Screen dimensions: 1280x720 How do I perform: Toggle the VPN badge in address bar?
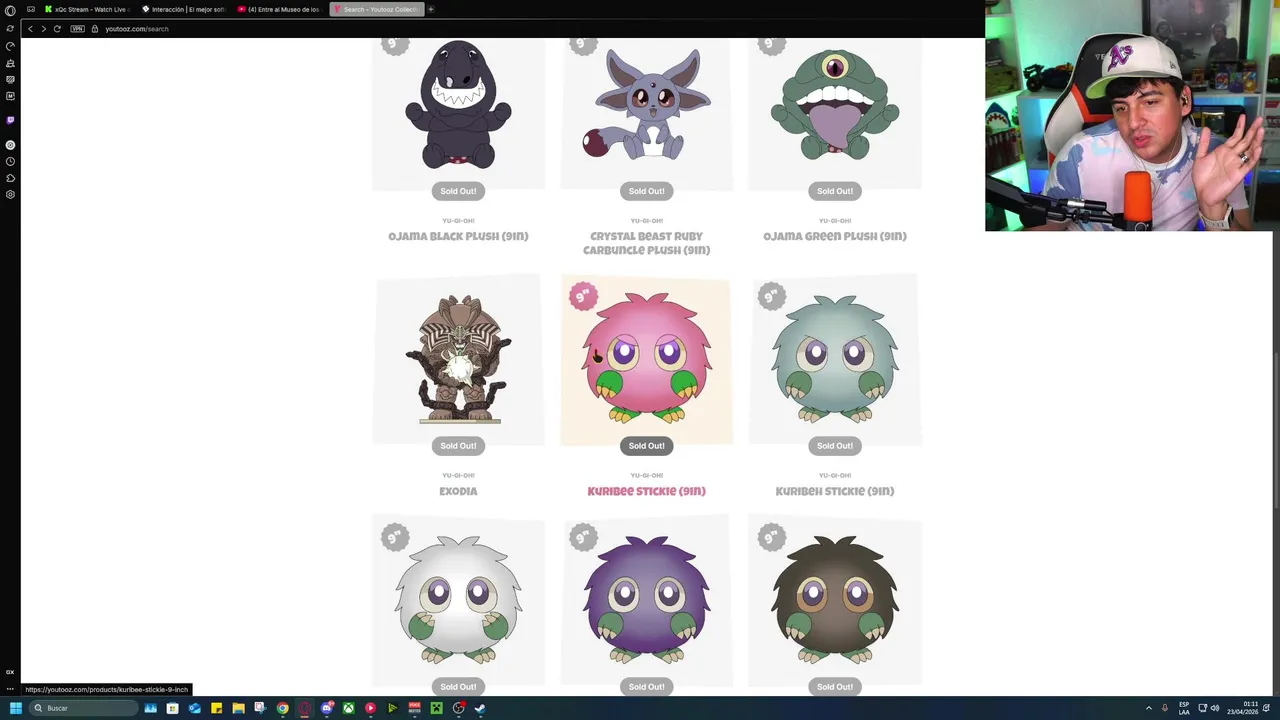pos(77,29)
